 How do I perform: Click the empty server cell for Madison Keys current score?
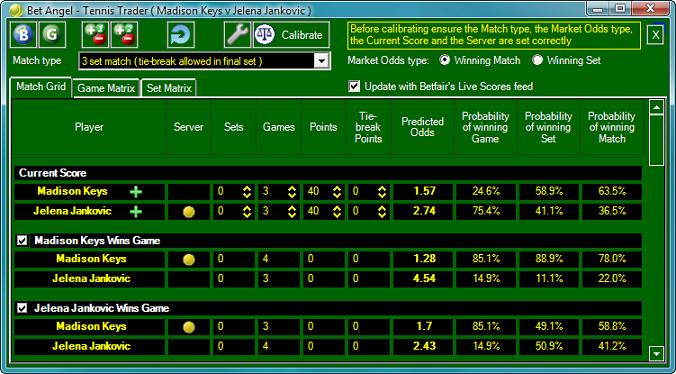(189, 192)
